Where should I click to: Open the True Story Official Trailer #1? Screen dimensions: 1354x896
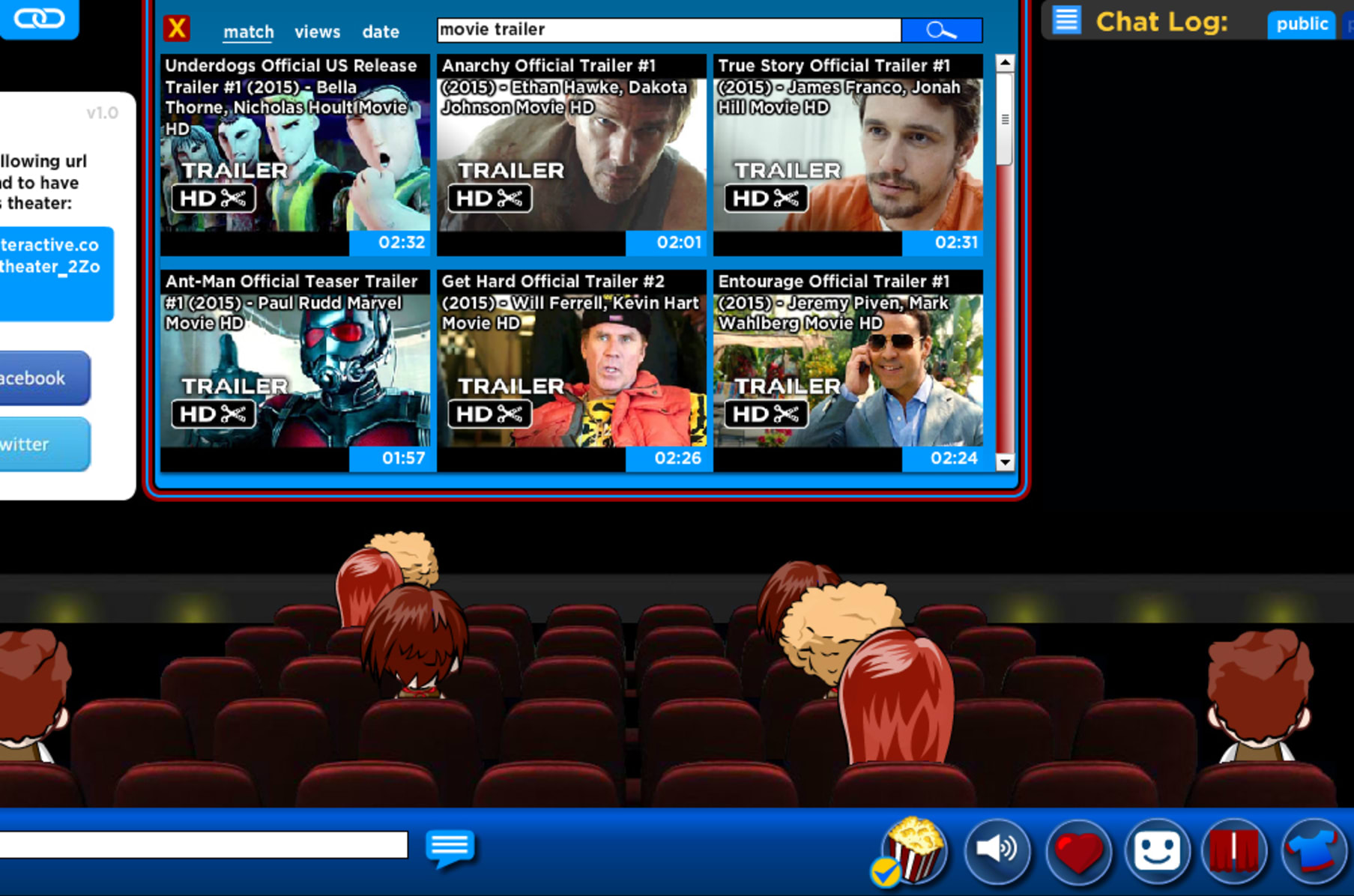click(848, 154)
